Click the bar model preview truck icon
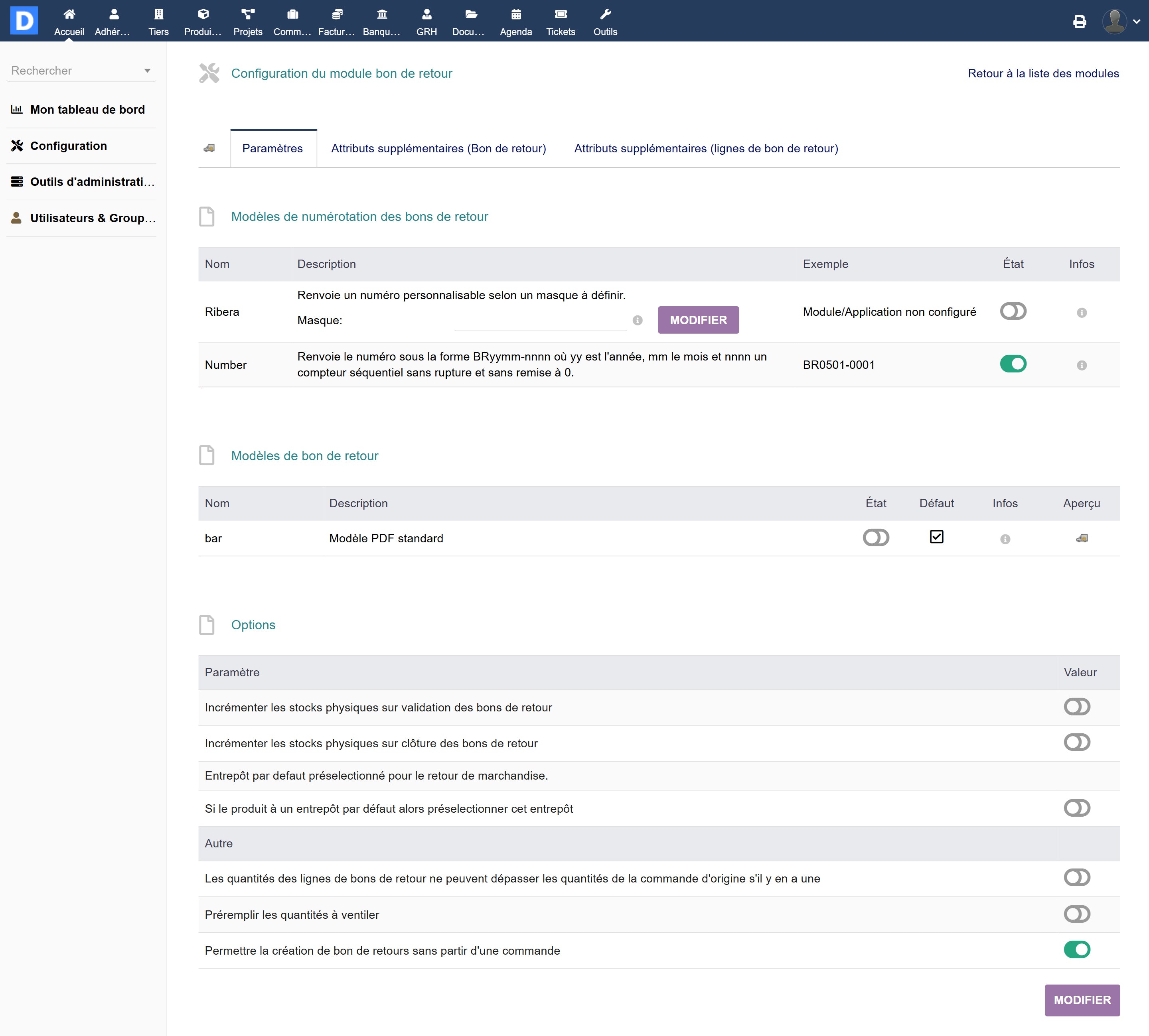Image resolution: width=1149 pixels, height=1036 pixels. (x=1081, y=538)
